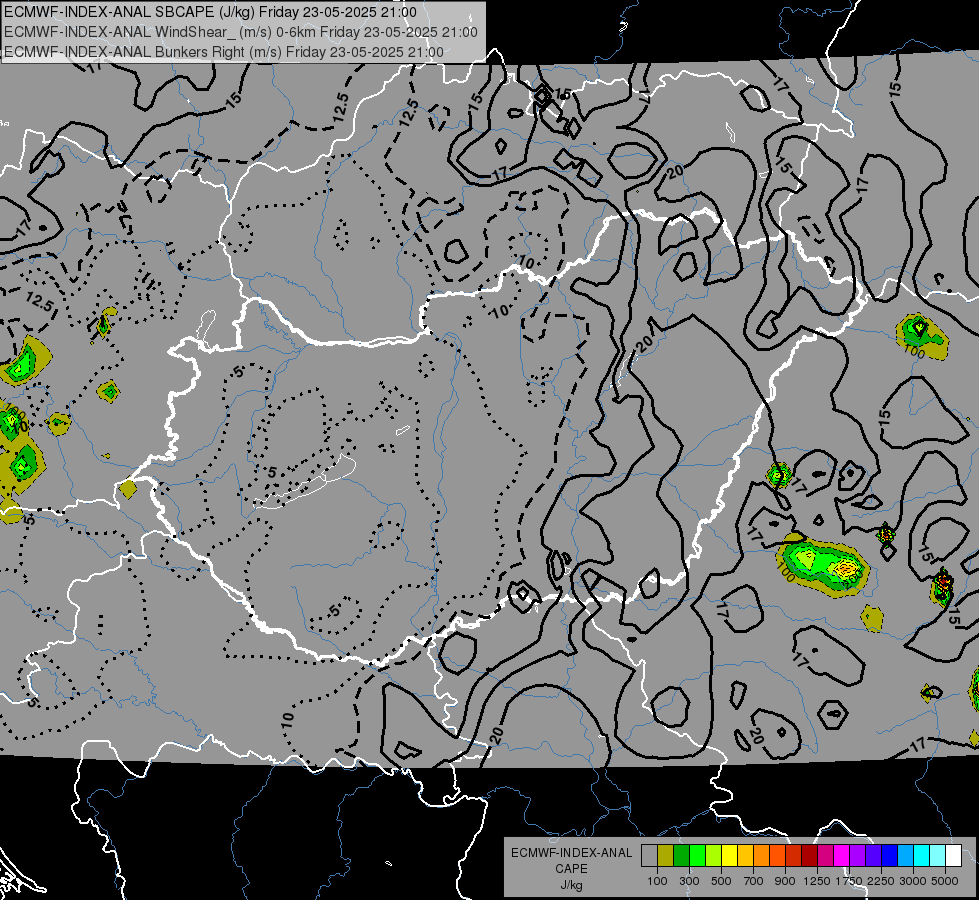Pick the lime yellow-green legend swatch
Screen dimensions: 979x900
coord(713,856)
